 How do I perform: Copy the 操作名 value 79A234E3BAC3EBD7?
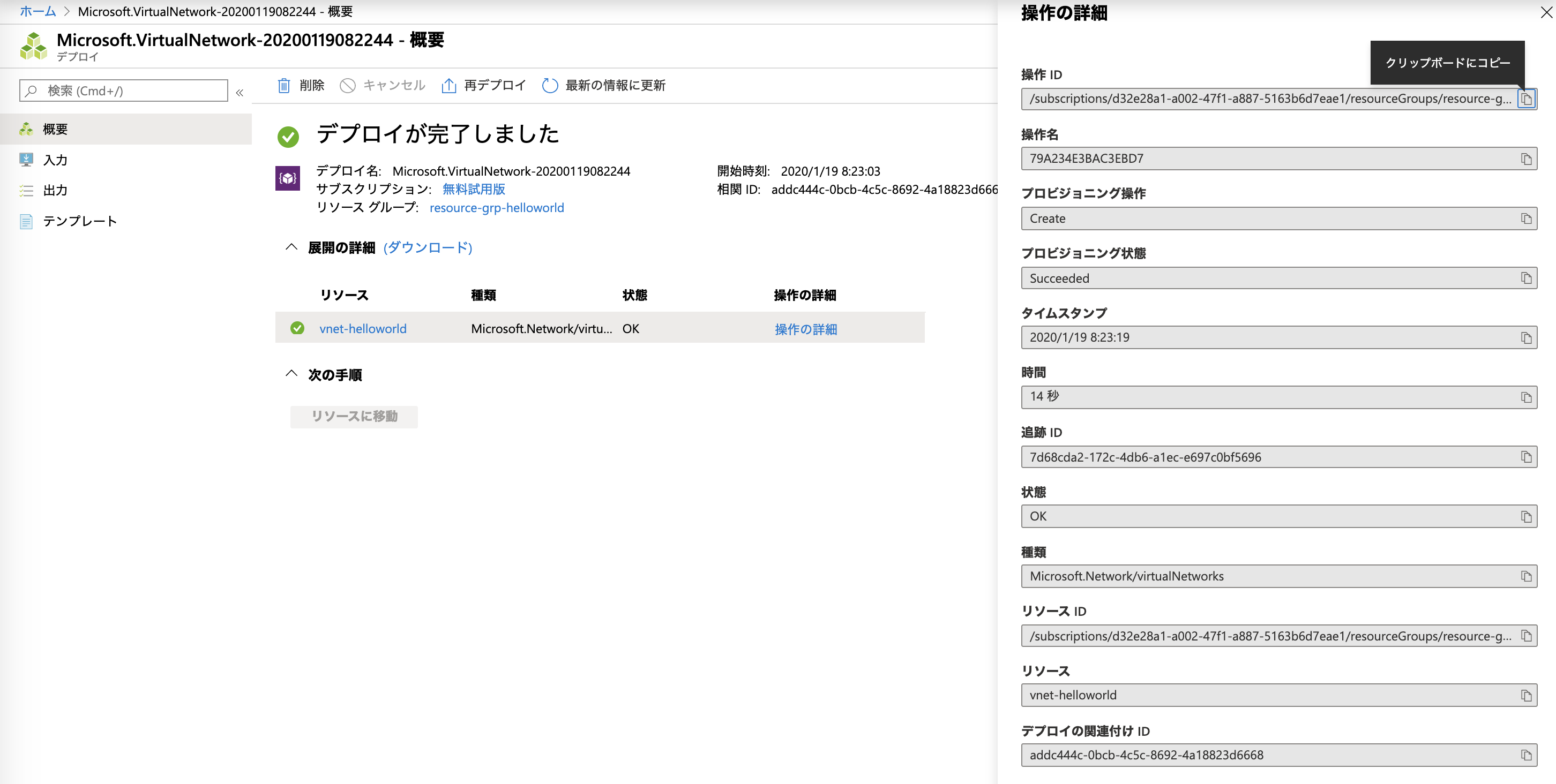pos(1527,159)
